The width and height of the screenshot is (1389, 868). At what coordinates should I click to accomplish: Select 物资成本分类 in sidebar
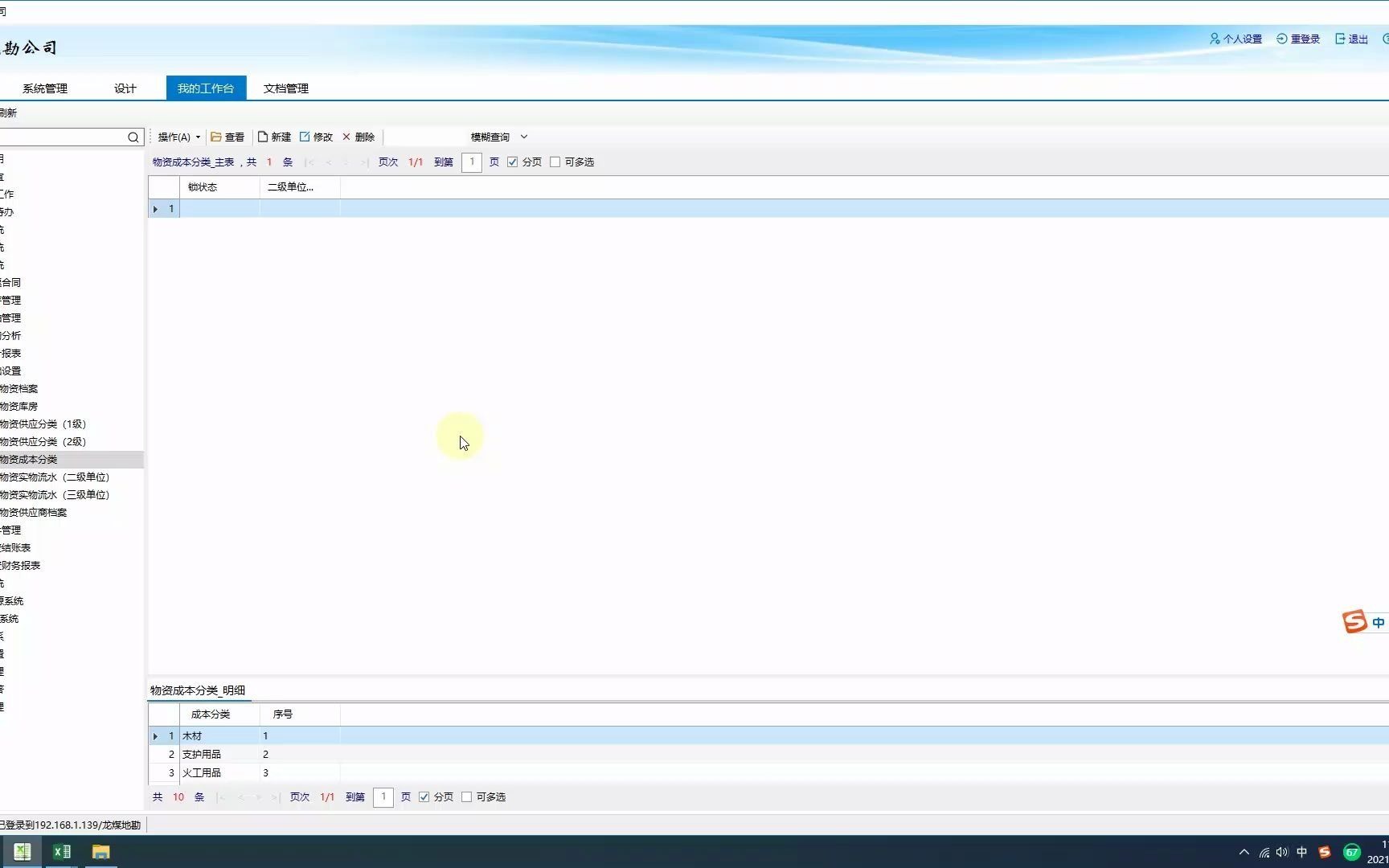[x=29, y=460]
